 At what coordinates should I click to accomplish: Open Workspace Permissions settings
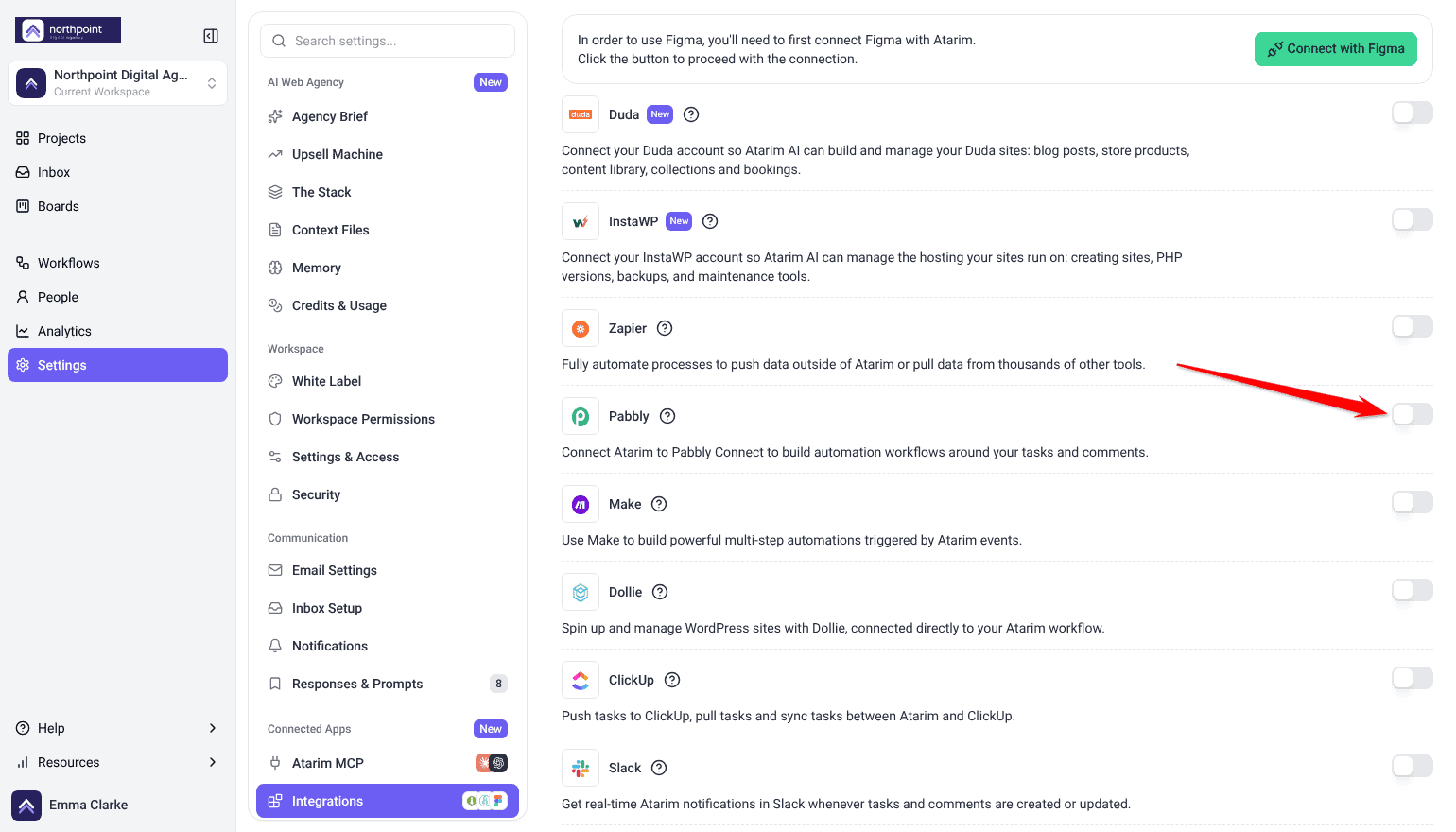(x=388, y=419)
